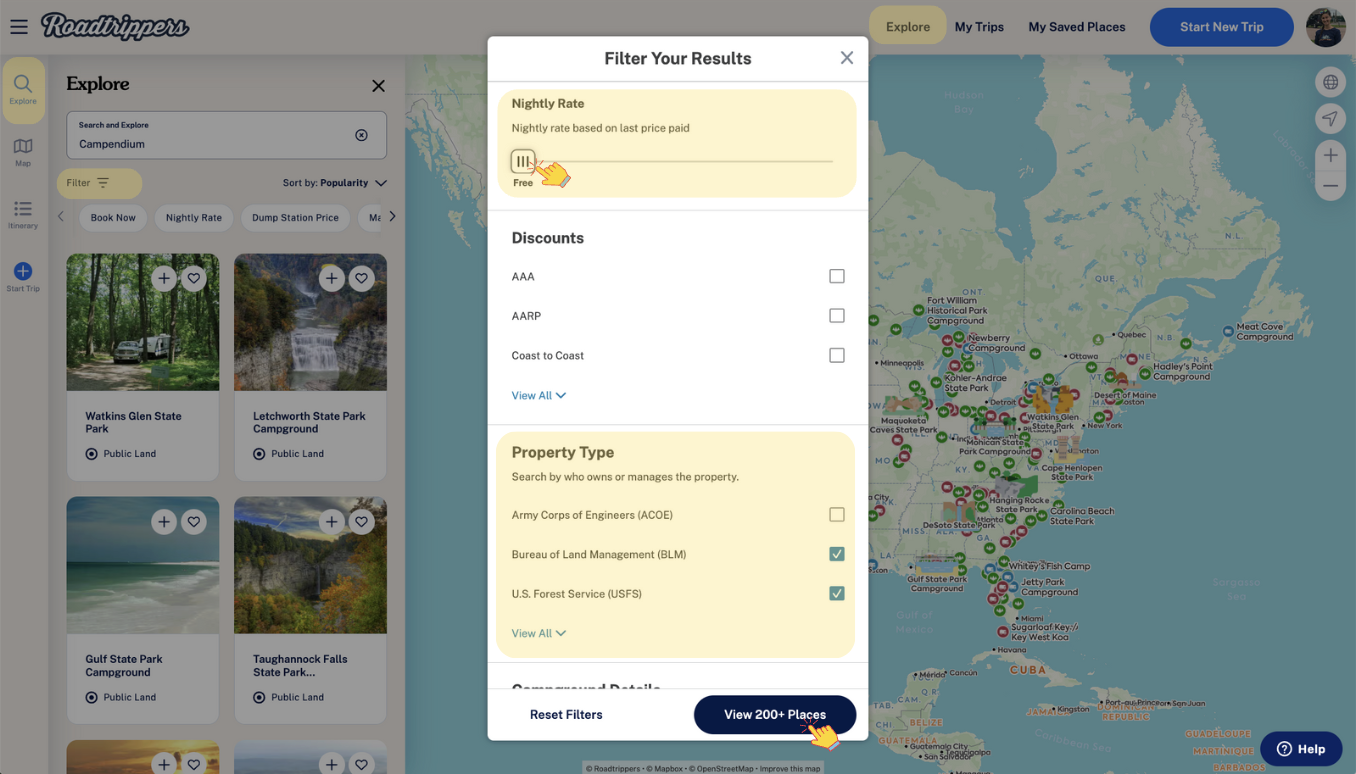Image resolution: width=1356 pixels, height=774 pixels.
Task: Zoom in on the map
Action: tap(1330, 155)
